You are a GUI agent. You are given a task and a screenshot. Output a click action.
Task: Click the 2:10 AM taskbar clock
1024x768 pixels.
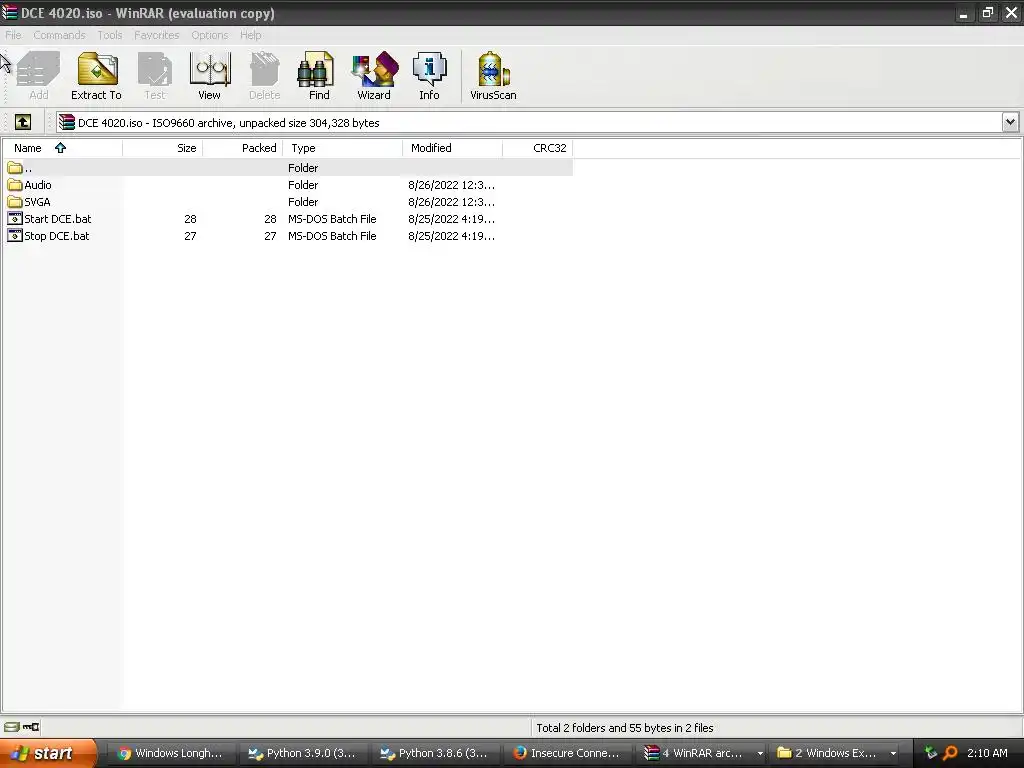pos(987,753)
